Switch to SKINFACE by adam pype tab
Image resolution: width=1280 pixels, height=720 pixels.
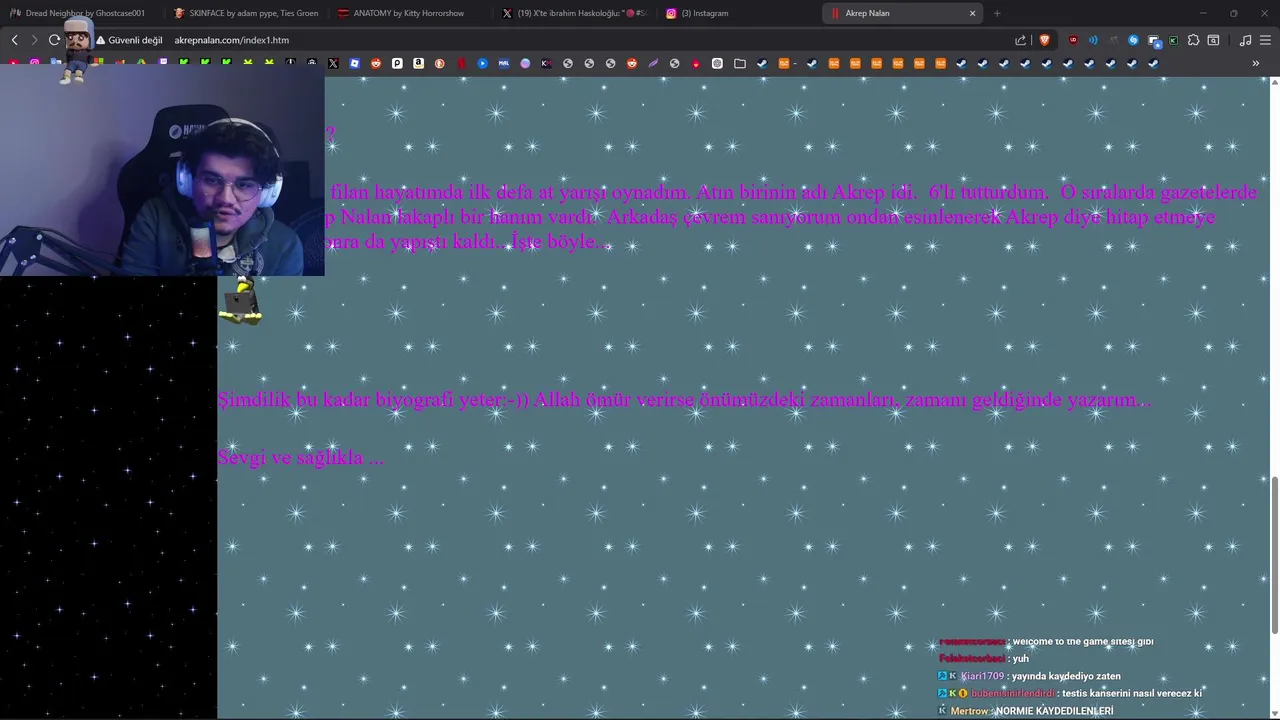pos(245,13)
